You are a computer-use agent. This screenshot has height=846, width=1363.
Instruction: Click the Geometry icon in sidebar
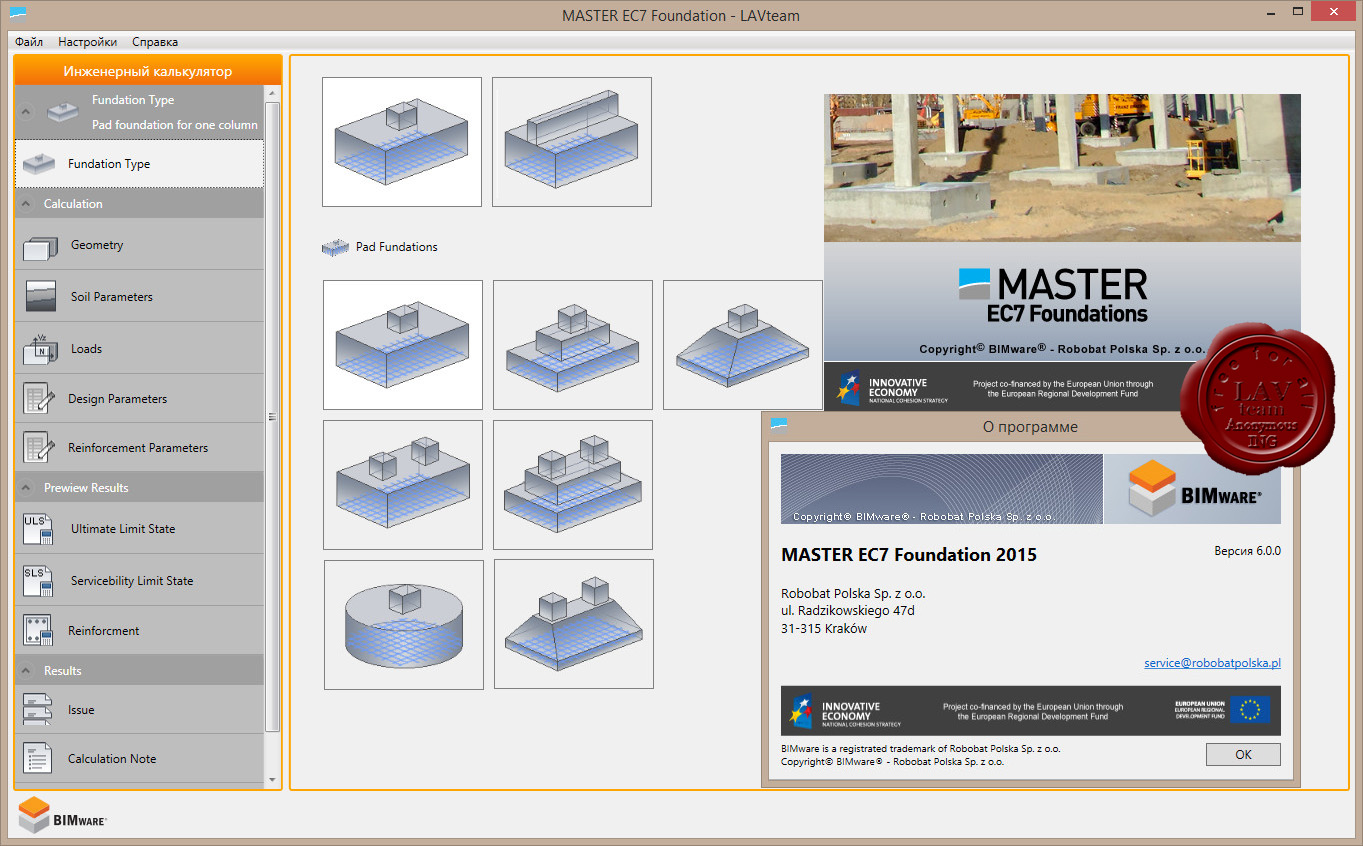(x=41, y=246)
